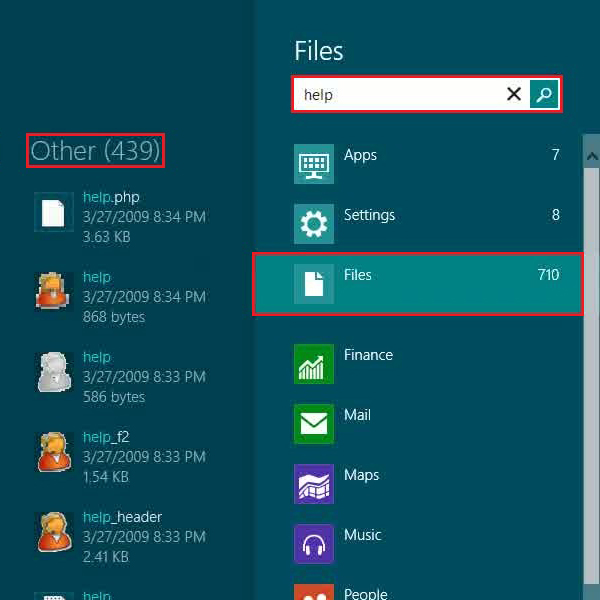600x600 pixels.
Task: Select the People search scope label
Action: [x=365, y=593]
